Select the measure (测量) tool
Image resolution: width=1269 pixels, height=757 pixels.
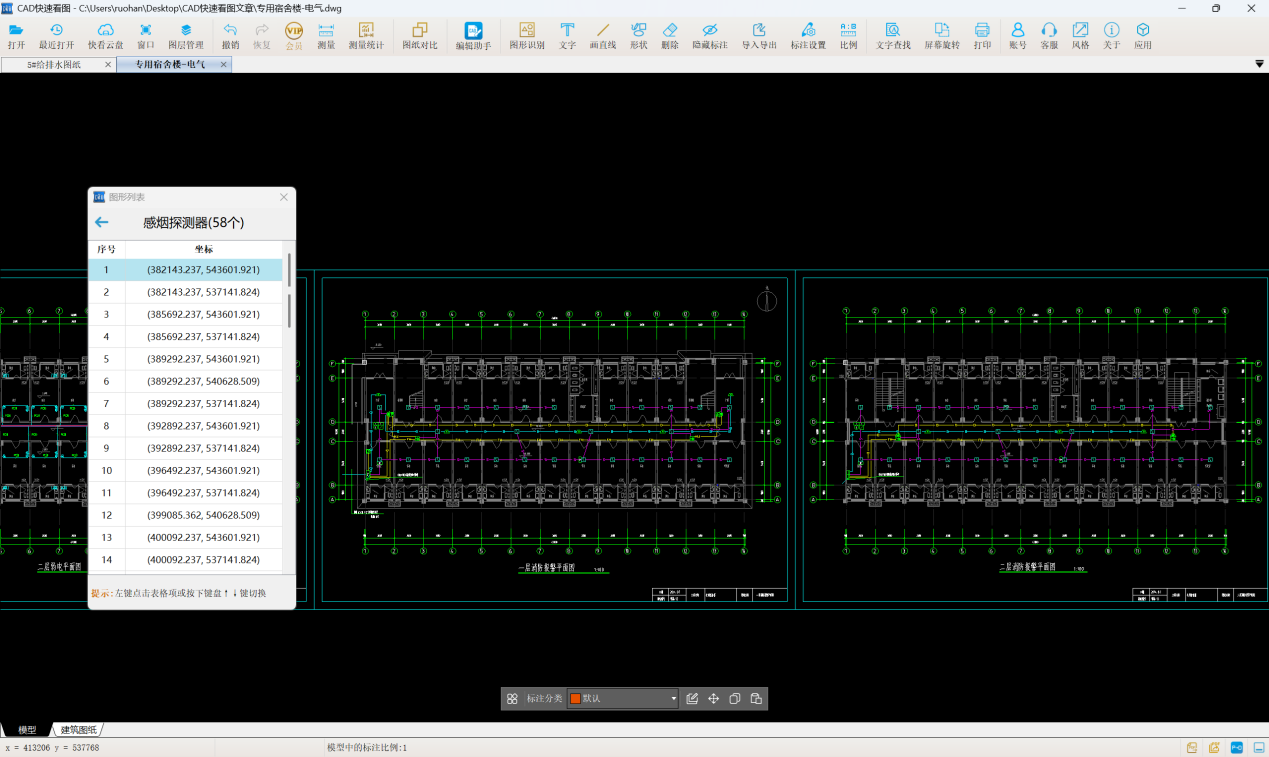(326, 36)
